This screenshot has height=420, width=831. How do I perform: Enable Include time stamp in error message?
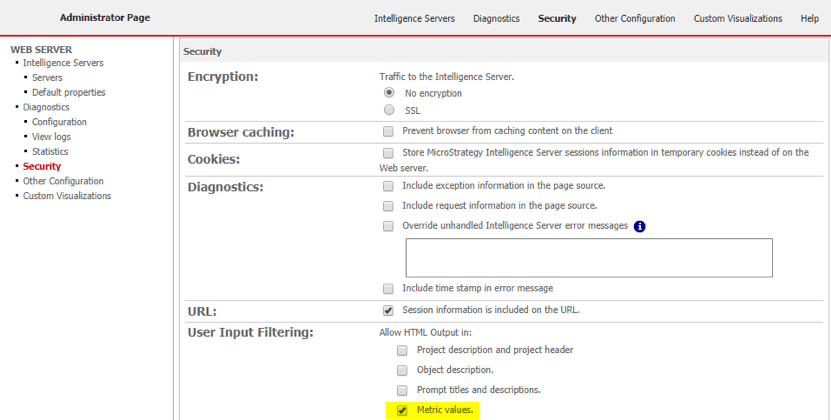(388, 289)
